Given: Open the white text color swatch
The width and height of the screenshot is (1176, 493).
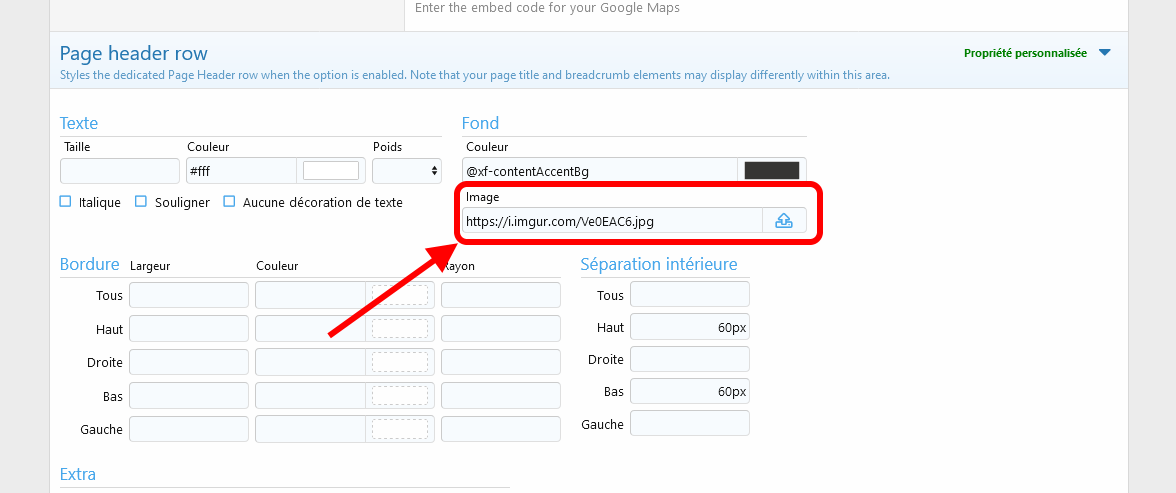Looking at the screenshot, I should pyautogui.click(x=330, y=171).
